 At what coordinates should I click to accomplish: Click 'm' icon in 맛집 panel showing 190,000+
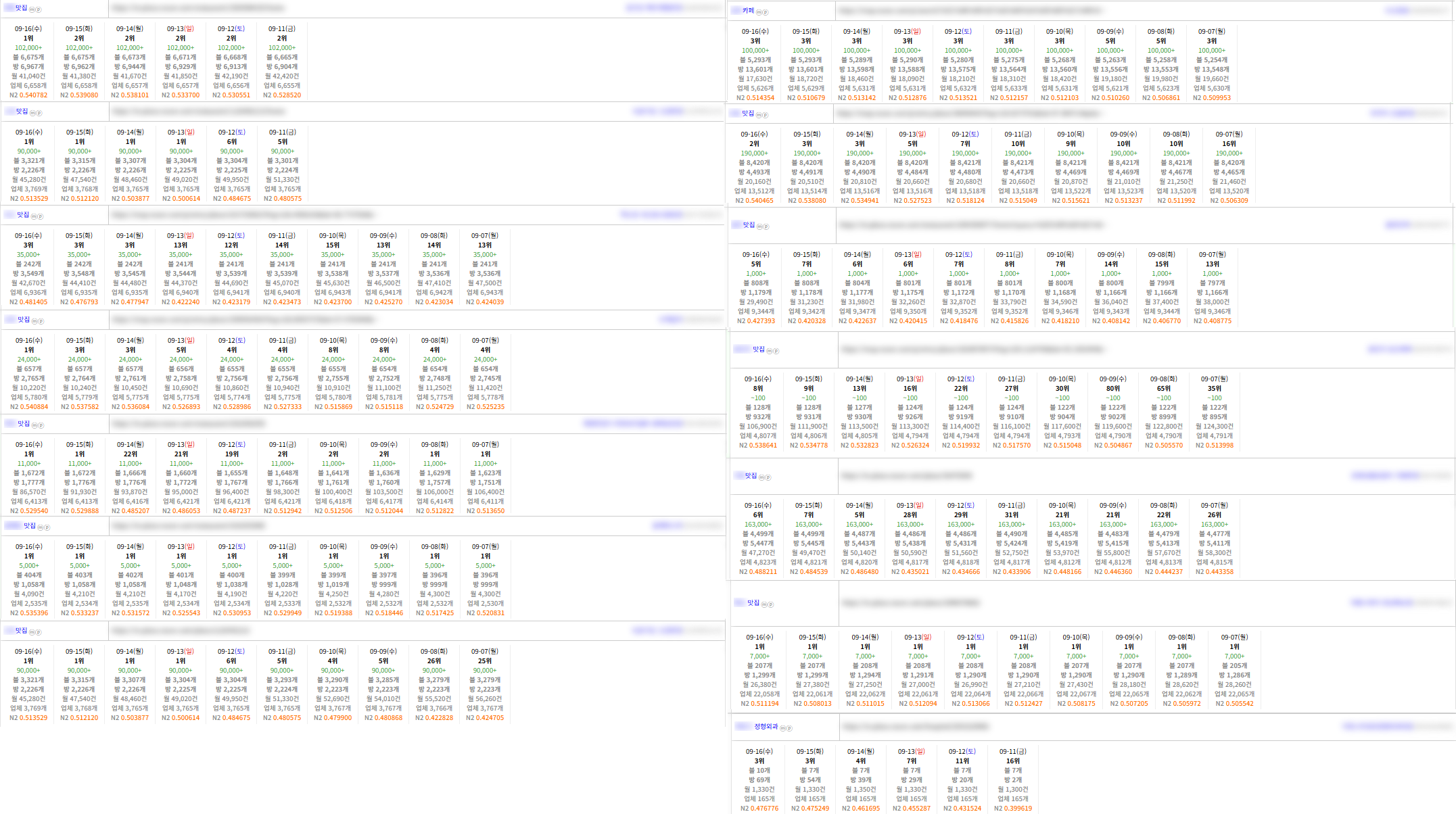[759, 115]
